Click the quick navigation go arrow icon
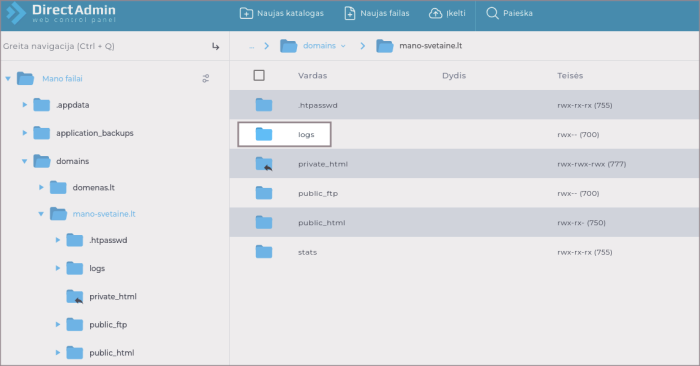700x366 pixels. [216, 46]
